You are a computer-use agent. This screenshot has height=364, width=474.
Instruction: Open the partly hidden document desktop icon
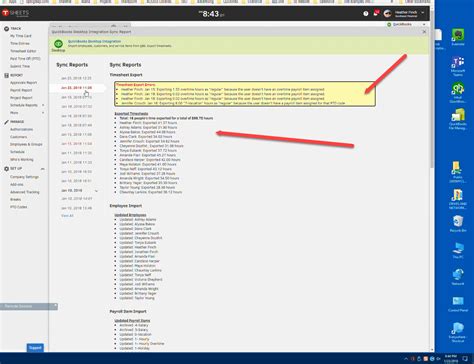click(439, 39)
